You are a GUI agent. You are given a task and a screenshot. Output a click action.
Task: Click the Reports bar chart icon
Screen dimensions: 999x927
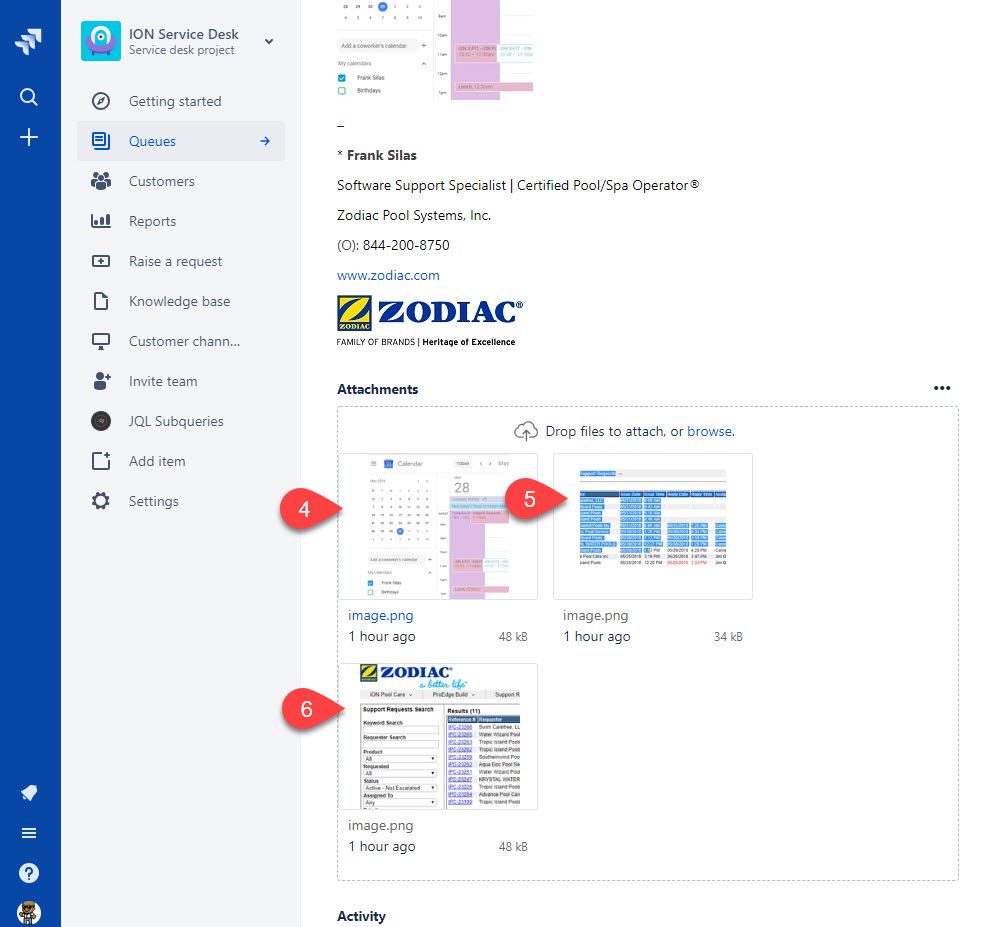[x=101, y=221]
